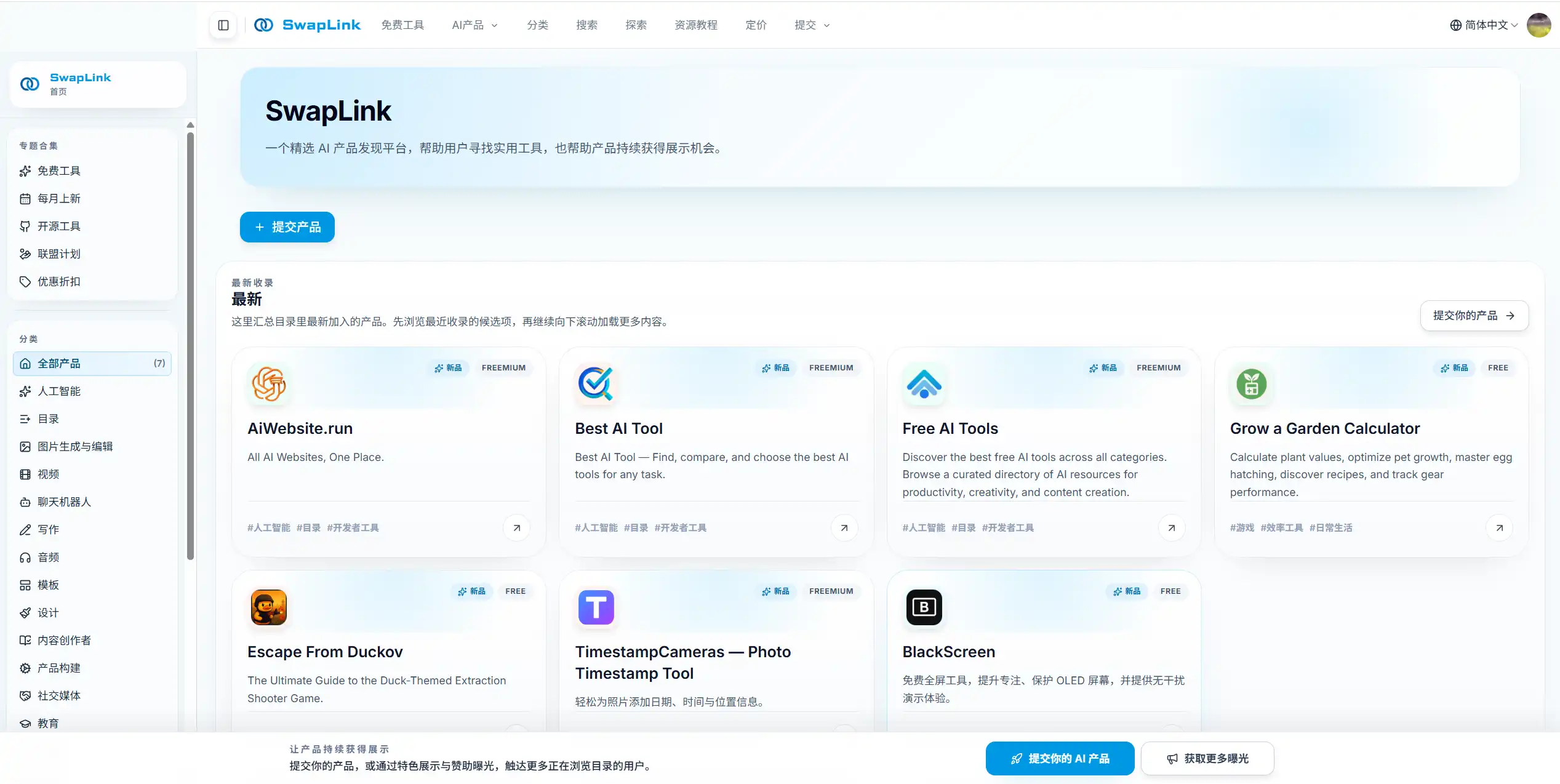Open Grow a Garden Calculator arrow icon
Image resolution: width=1560 pixels, height=784 pixels.
click(1500, 528)
